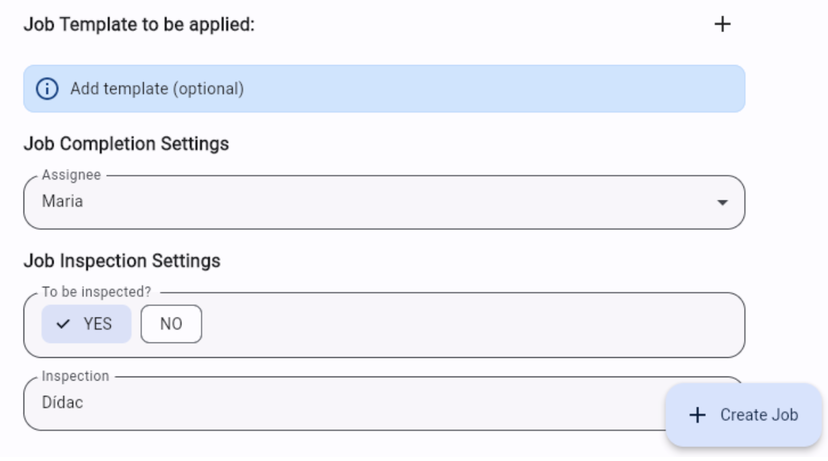Click the Job Inspection Settings heading
This screenshot has width=828, height=461.
click(x=122, y=261)
